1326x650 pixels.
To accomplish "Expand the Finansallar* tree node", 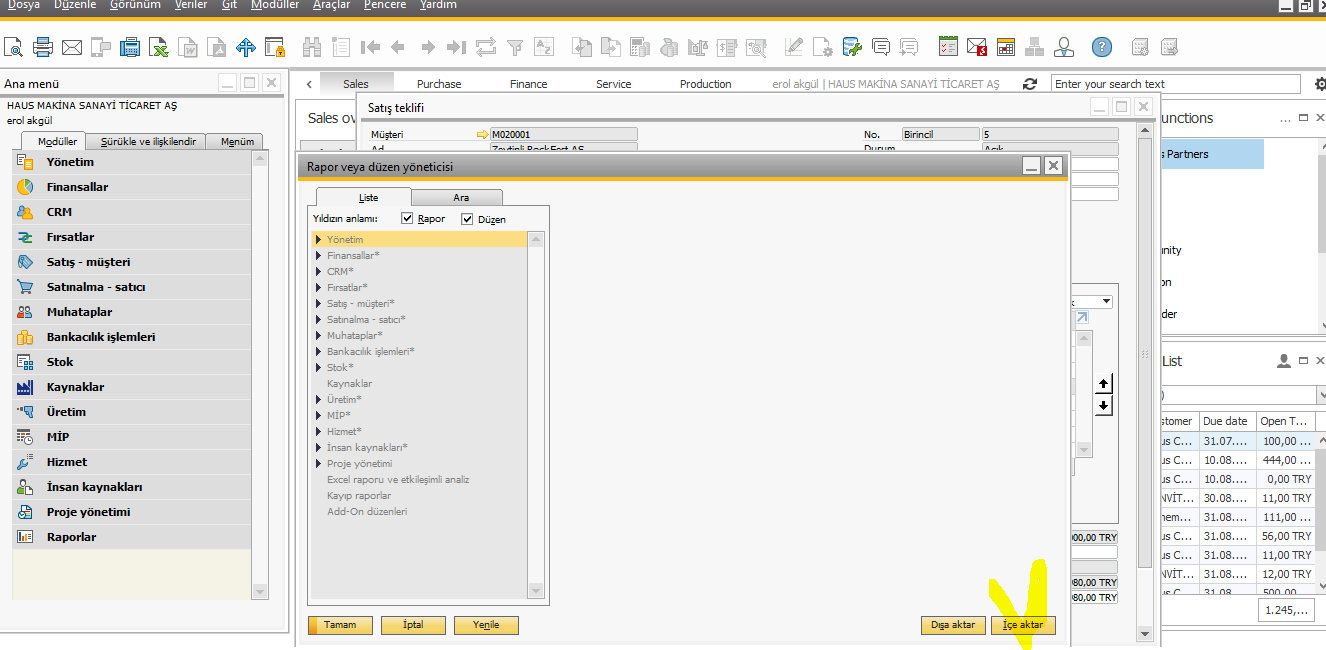I will click(x=318, y=256).
